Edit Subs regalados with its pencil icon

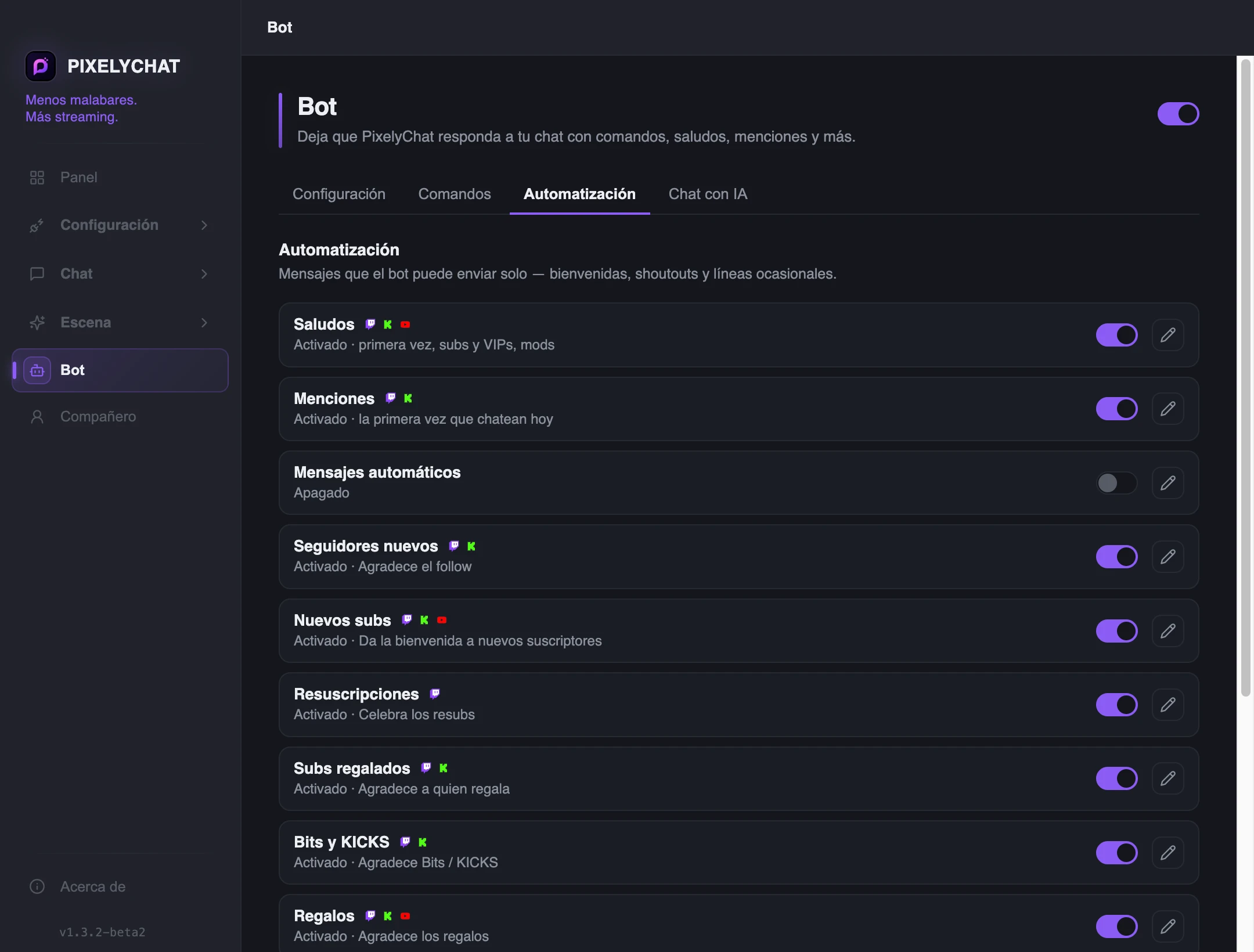click(1168, 778)
